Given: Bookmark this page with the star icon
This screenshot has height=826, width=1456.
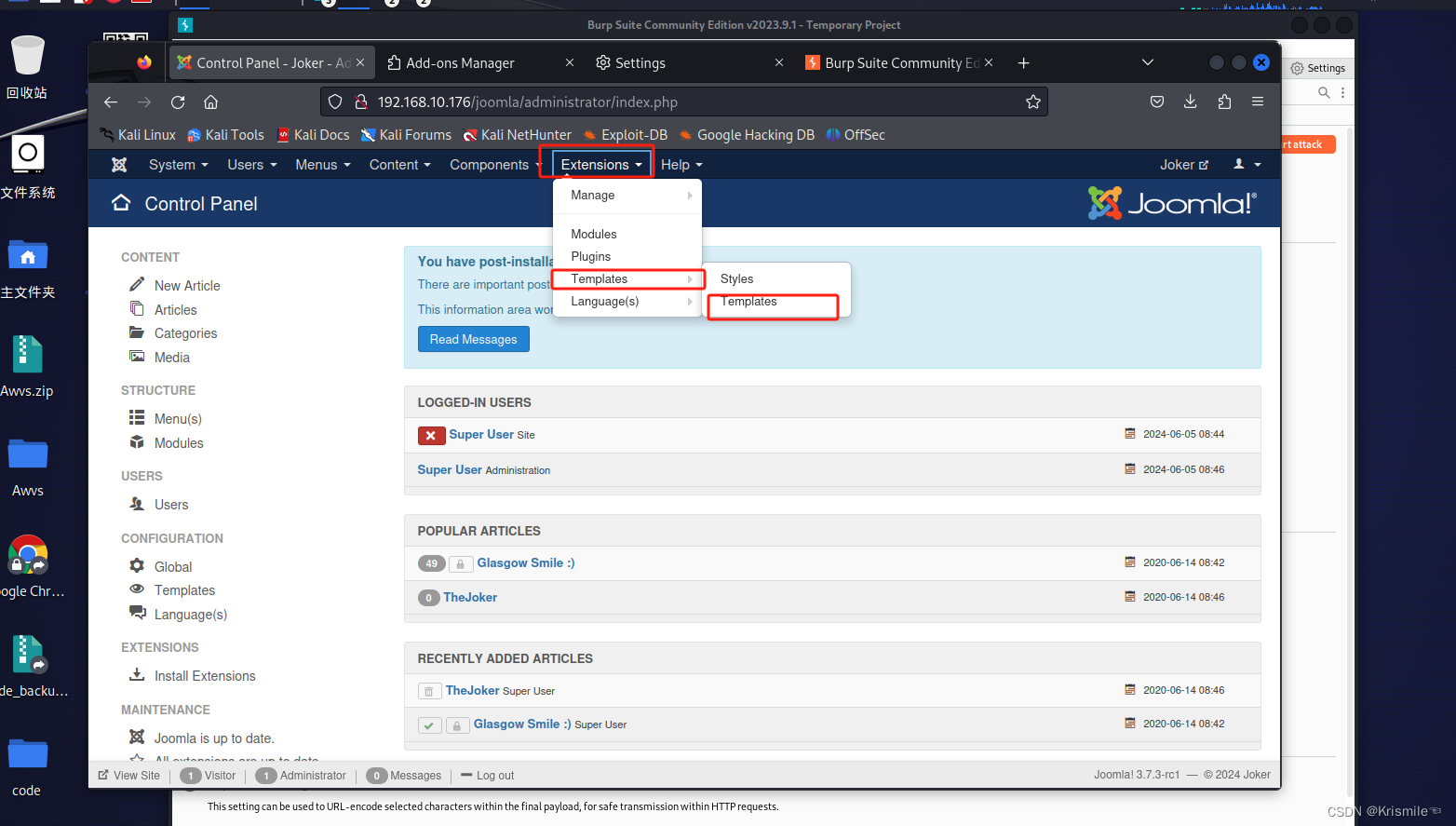Looking at the screenshot, I should click(x=1033, y=102).
